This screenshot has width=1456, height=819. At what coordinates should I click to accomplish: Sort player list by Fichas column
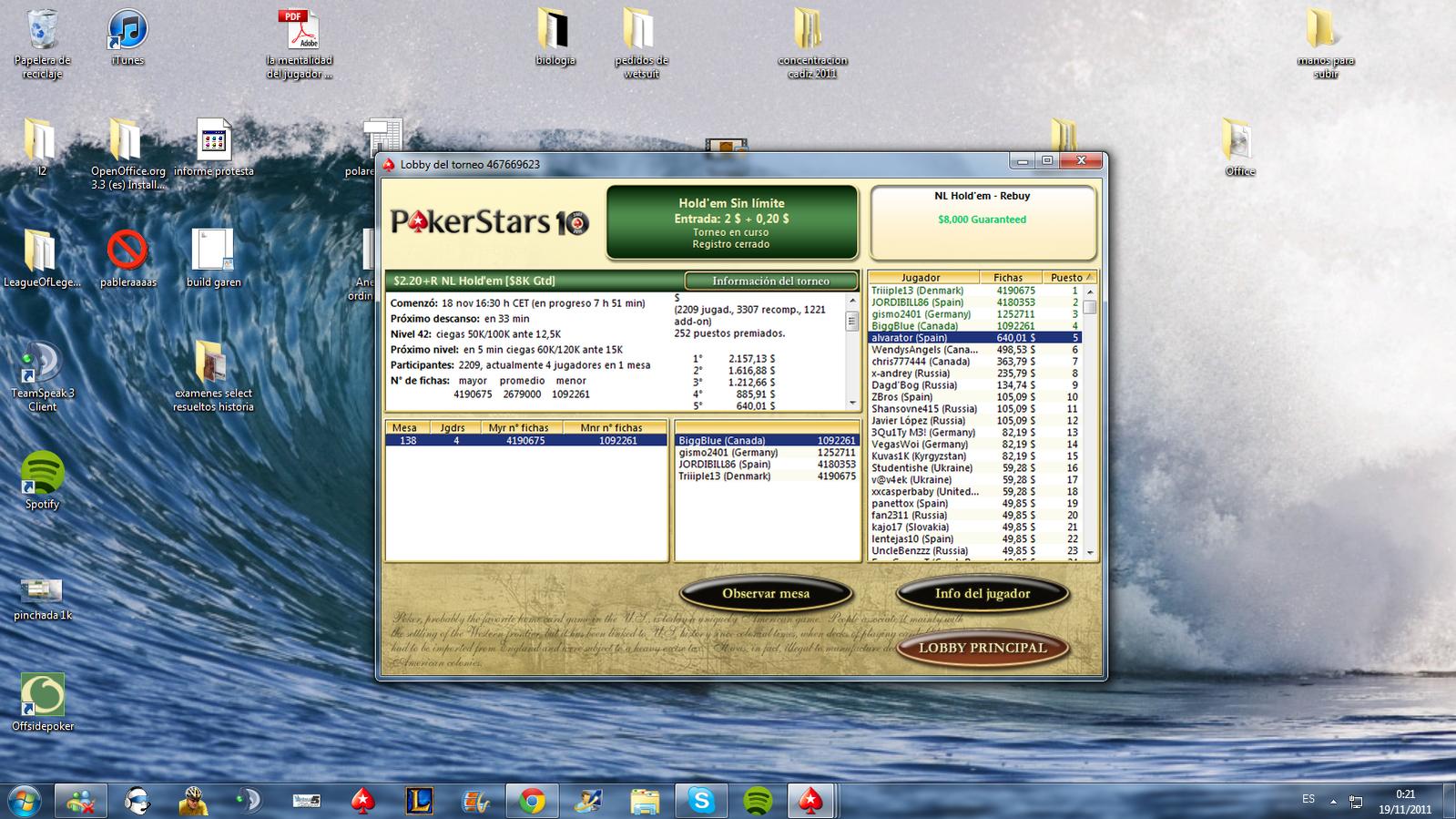point(1008,277)
